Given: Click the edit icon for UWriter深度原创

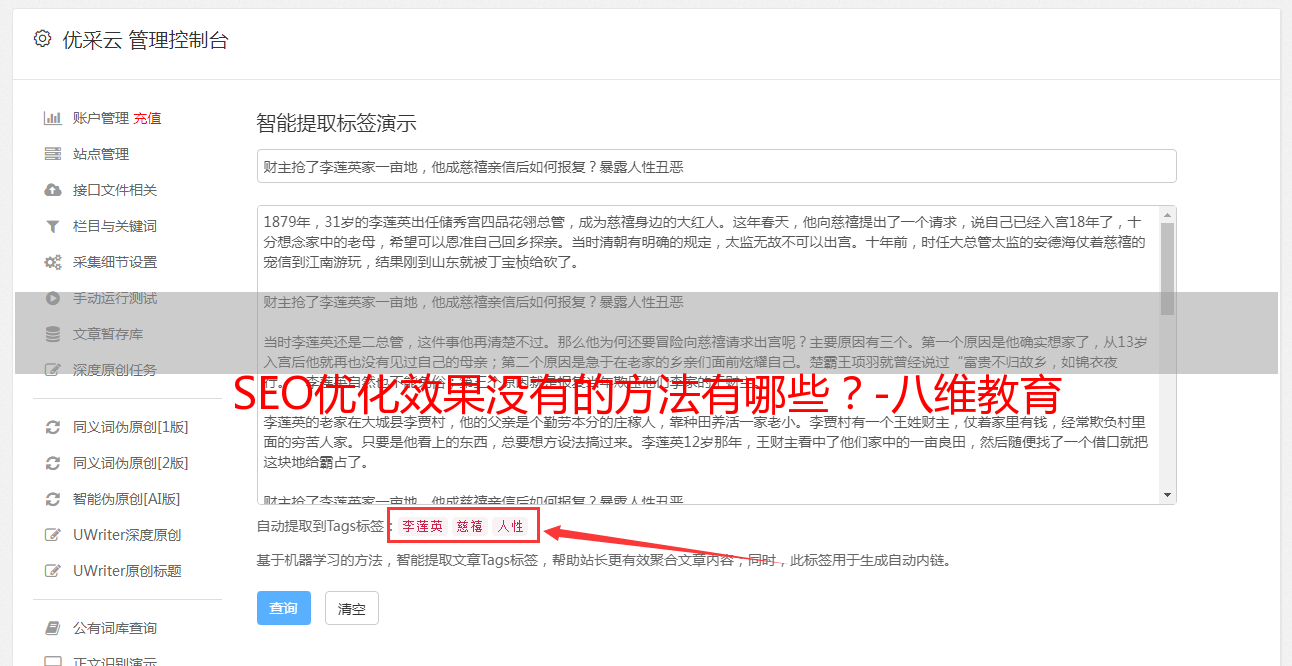Looking at the screenshot, I should 53,535.
